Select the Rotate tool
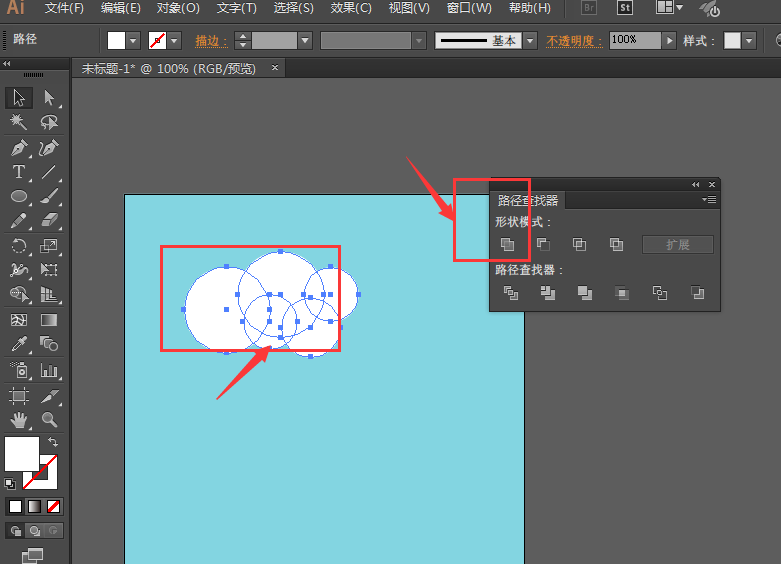The image size is (781, 564). pyautogui.click(x=19, y=246)
